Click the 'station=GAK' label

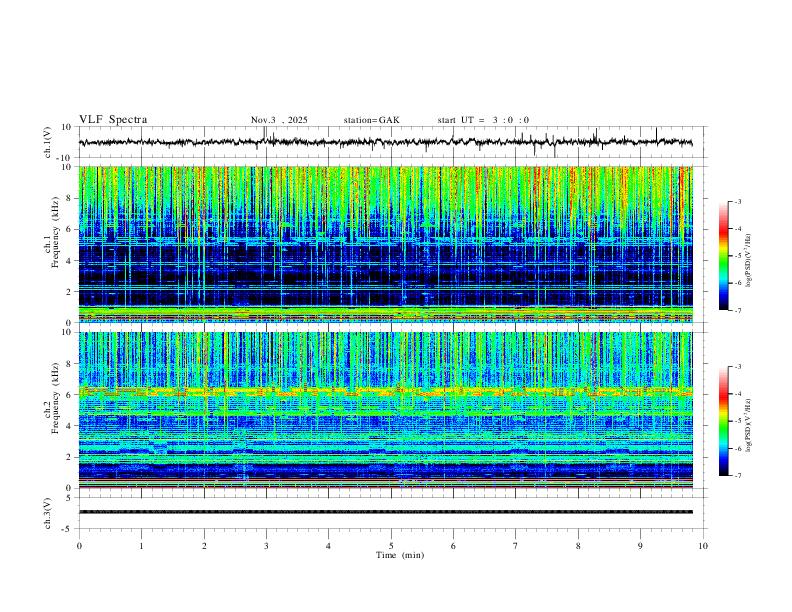click(x=371, y=120)
